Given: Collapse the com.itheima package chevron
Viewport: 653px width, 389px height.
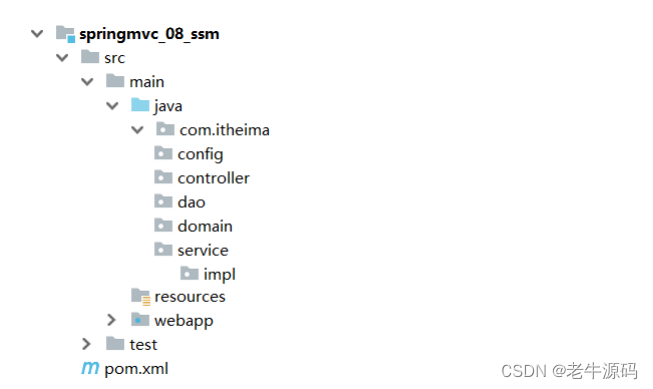Looking at the screenshot, I should tap(137, 130).
